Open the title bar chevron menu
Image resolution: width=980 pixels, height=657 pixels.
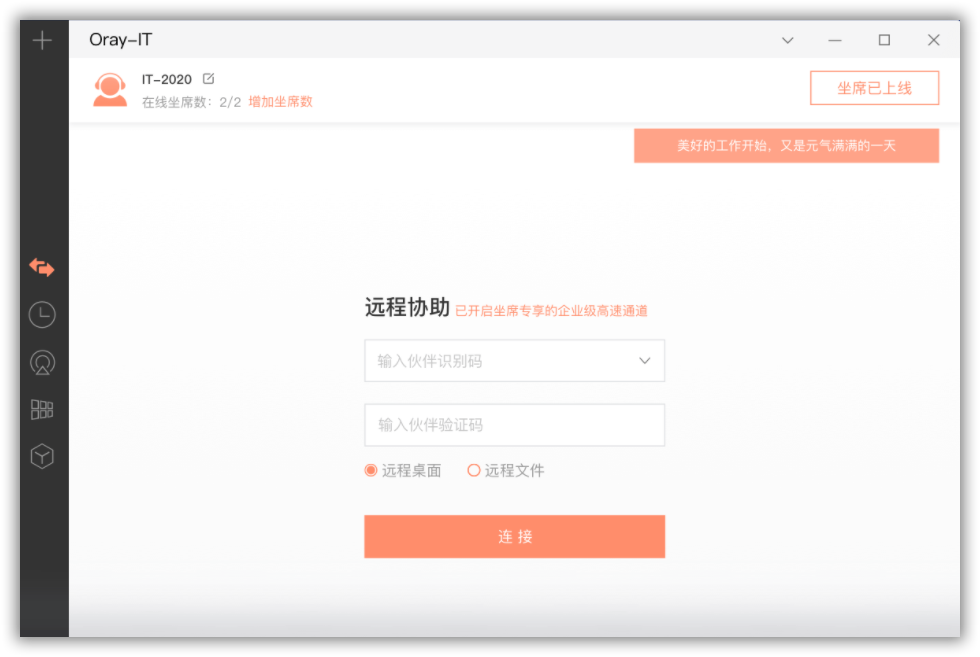788,40
